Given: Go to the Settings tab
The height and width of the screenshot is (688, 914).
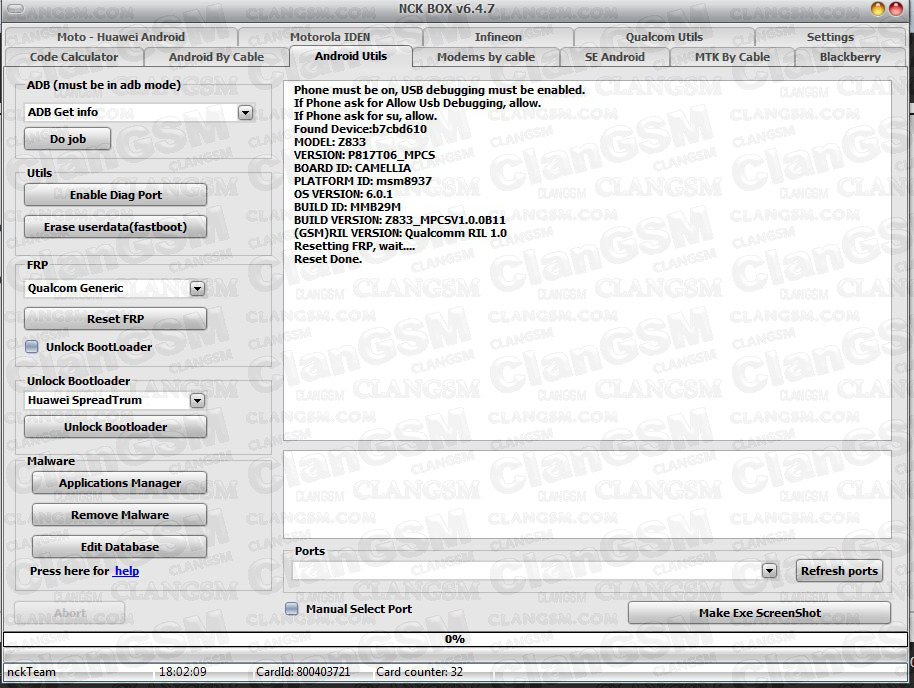Looking at the screenshot, I should pyautogui.click(x=830, y=37).
